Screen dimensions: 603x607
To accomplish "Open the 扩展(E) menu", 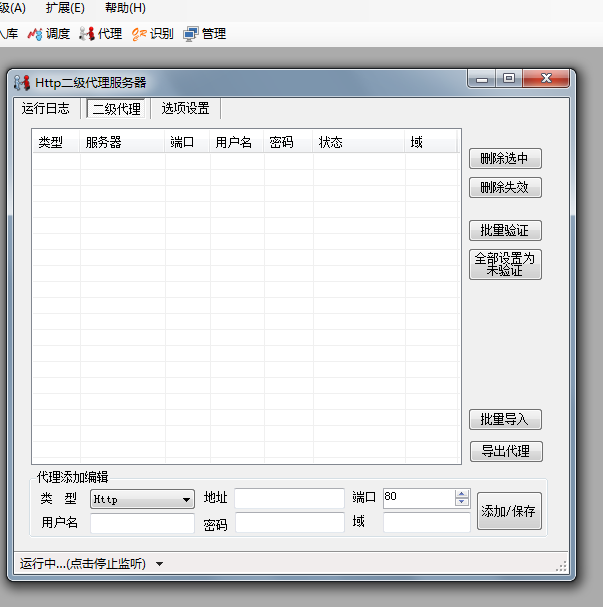I will tap(65, 8).
